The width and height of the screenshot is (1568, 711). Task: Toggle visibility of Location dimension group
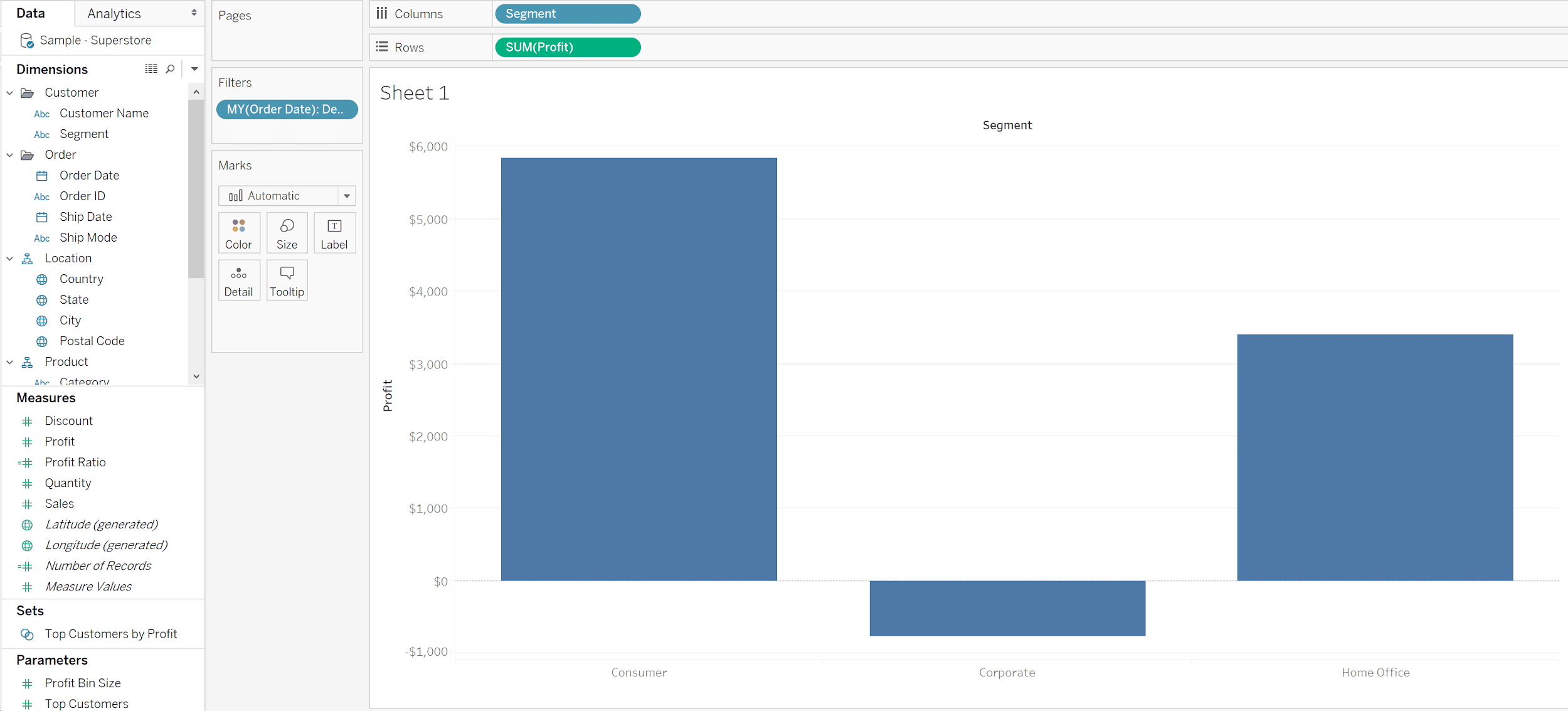coord(9,258)
